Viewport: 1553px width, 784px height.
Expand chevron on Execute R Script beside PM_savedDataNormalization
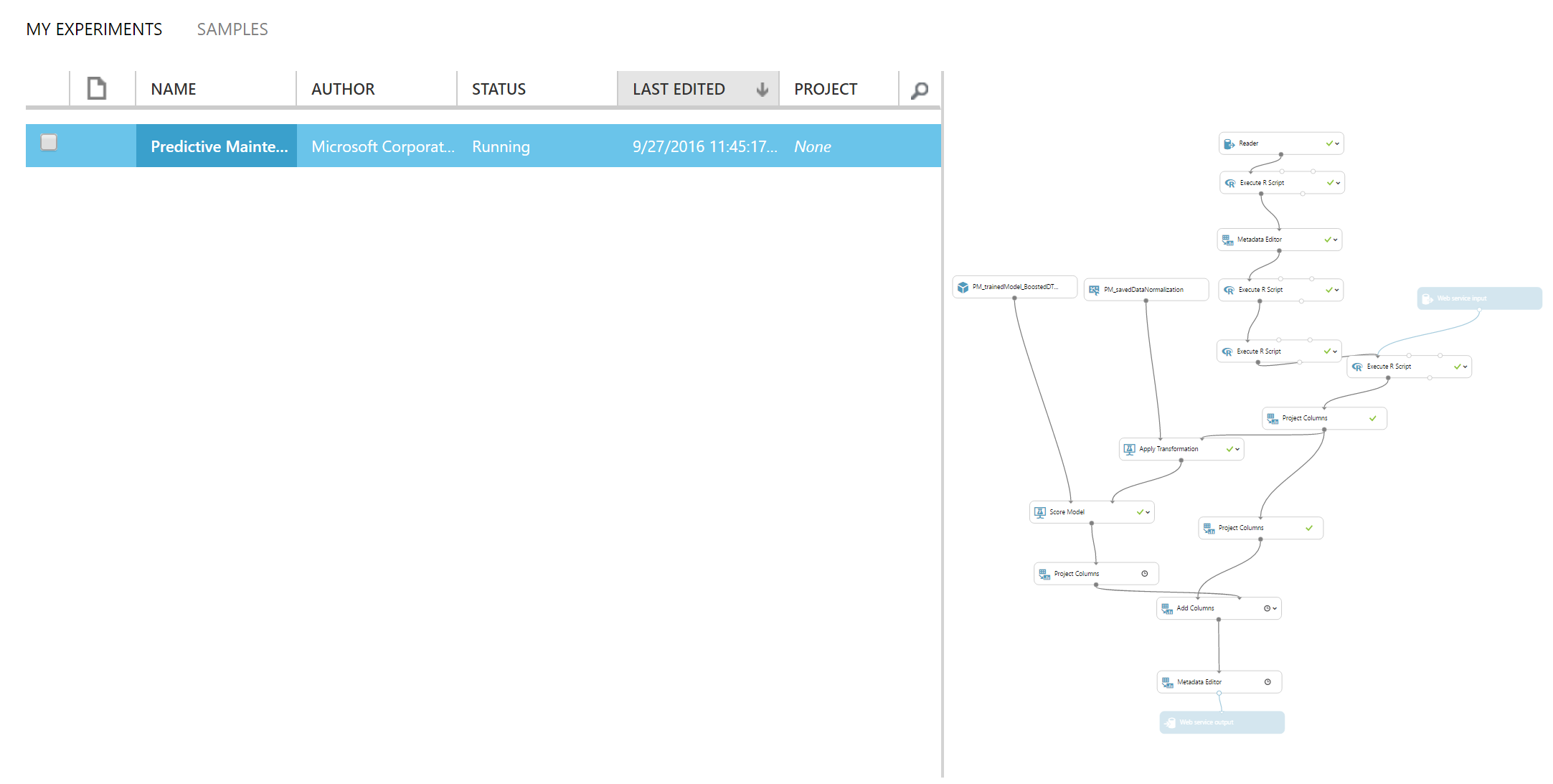[x=1337, y=290]
